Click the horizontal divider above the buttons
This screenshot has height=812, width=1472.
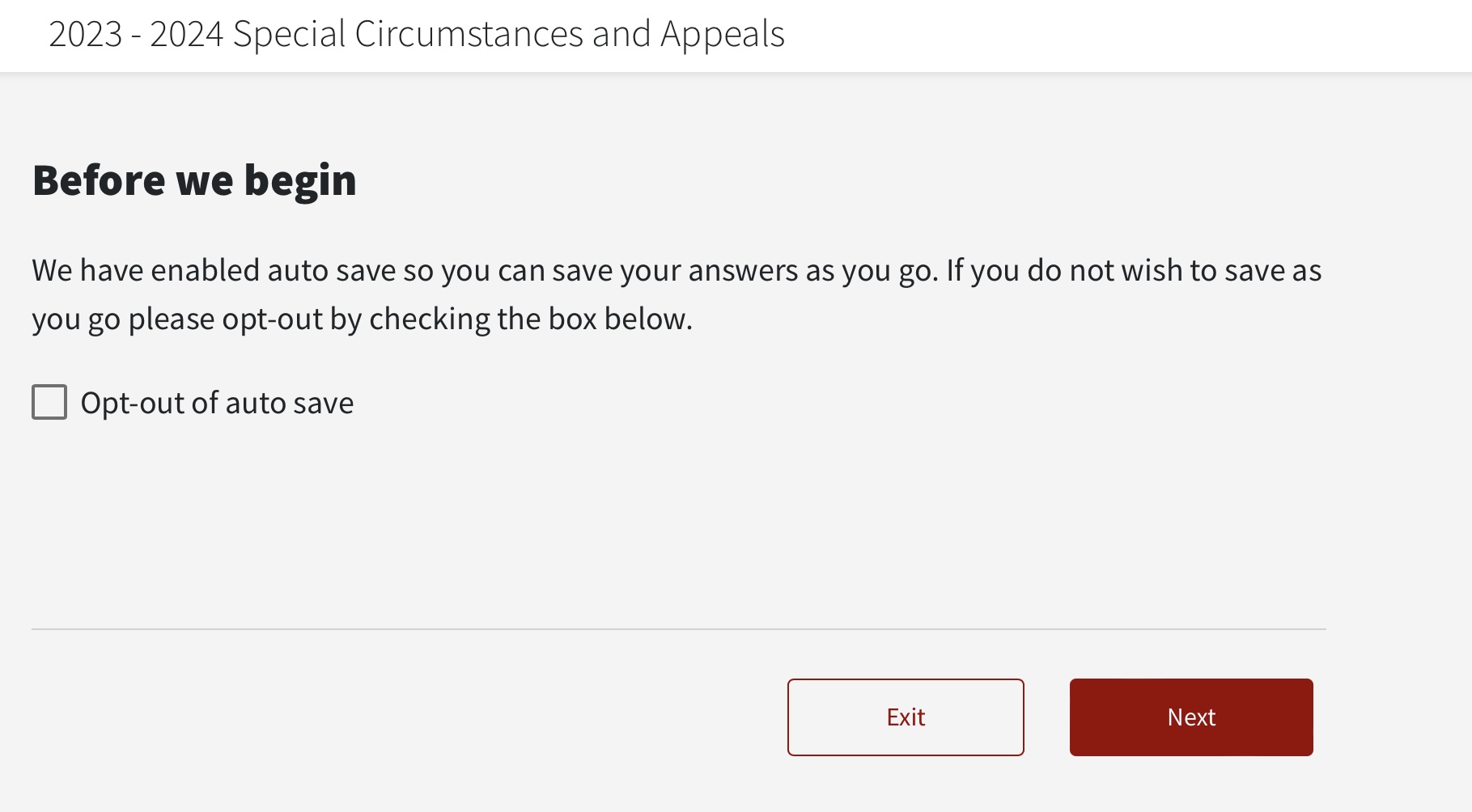tap(678, 628)
